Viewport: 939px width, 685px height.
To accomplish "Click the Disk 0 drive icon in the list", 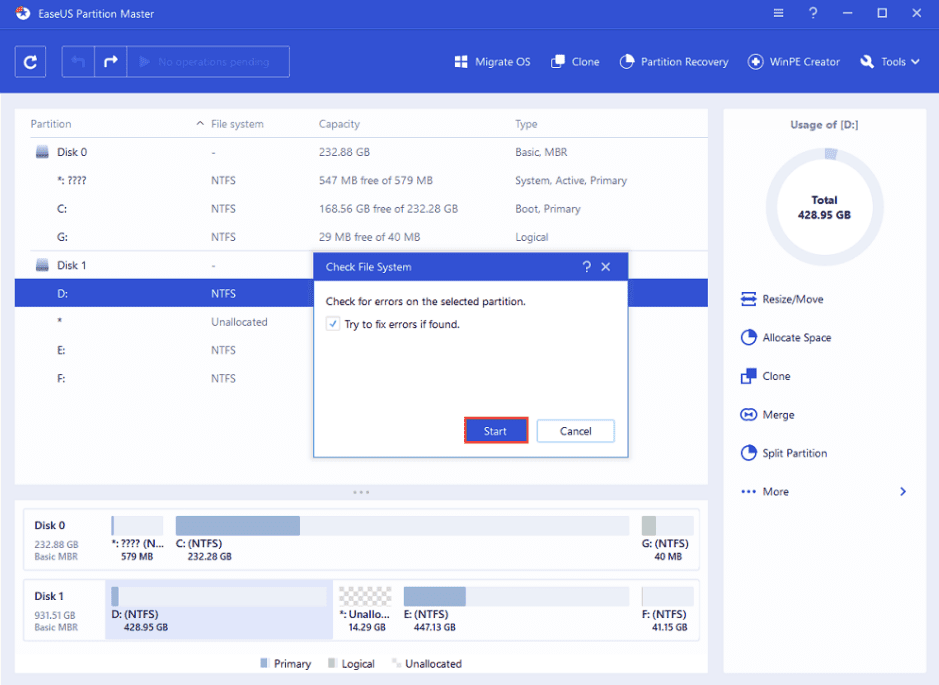I will tap(42, 152).
